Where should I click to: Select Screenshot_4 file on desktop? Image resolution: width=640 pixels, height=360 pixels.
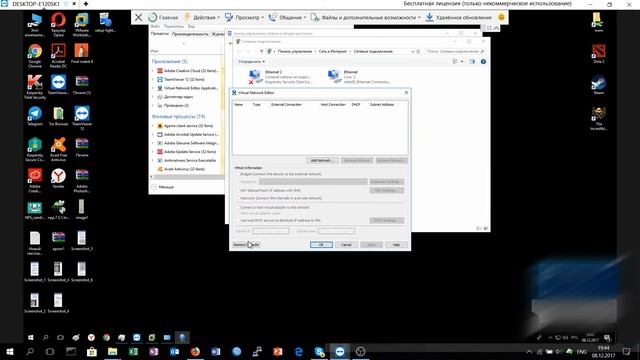pyautogui.click(x=58, y=303)
